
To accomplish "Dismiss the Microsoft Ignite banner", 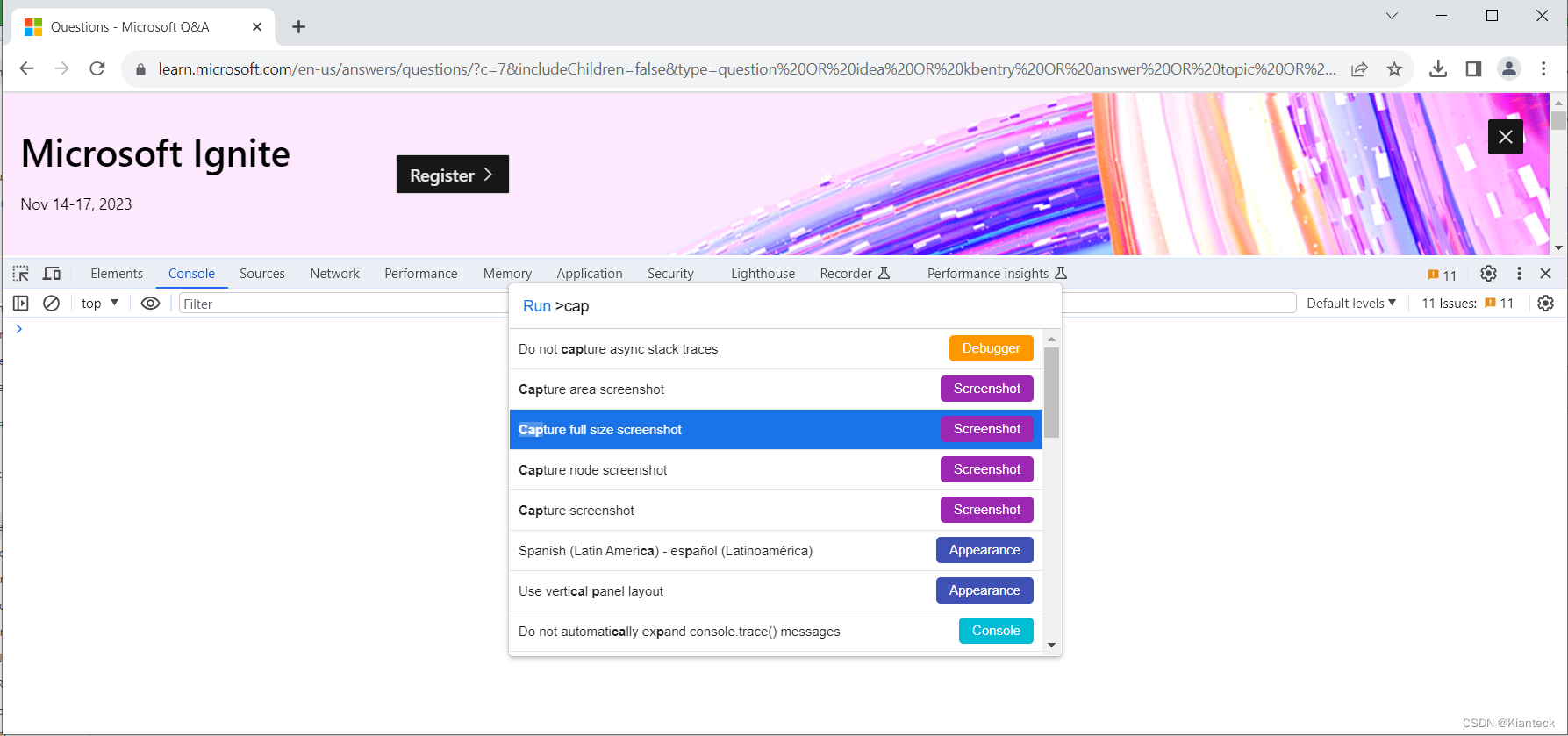I will pos(1506,137).
